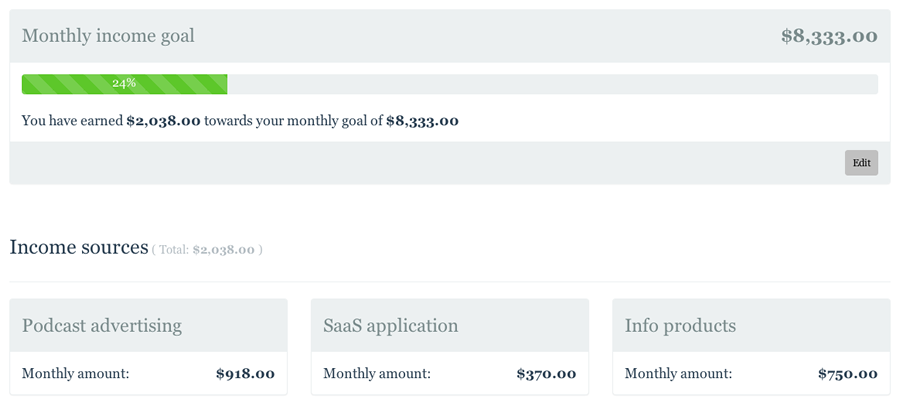Screen dimensions: 900x406
Task: Click the $8,333.00 amount in the goal header
Action: coord(829,36)
